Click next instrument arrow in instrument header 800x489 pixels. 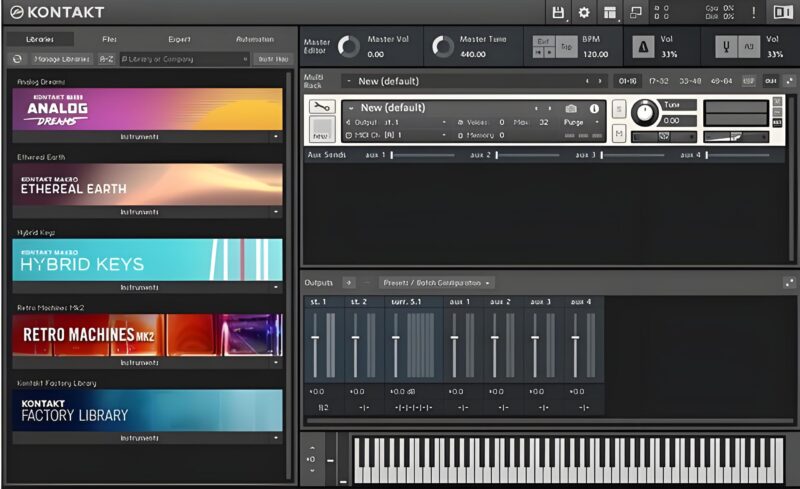tap(549, 108)
